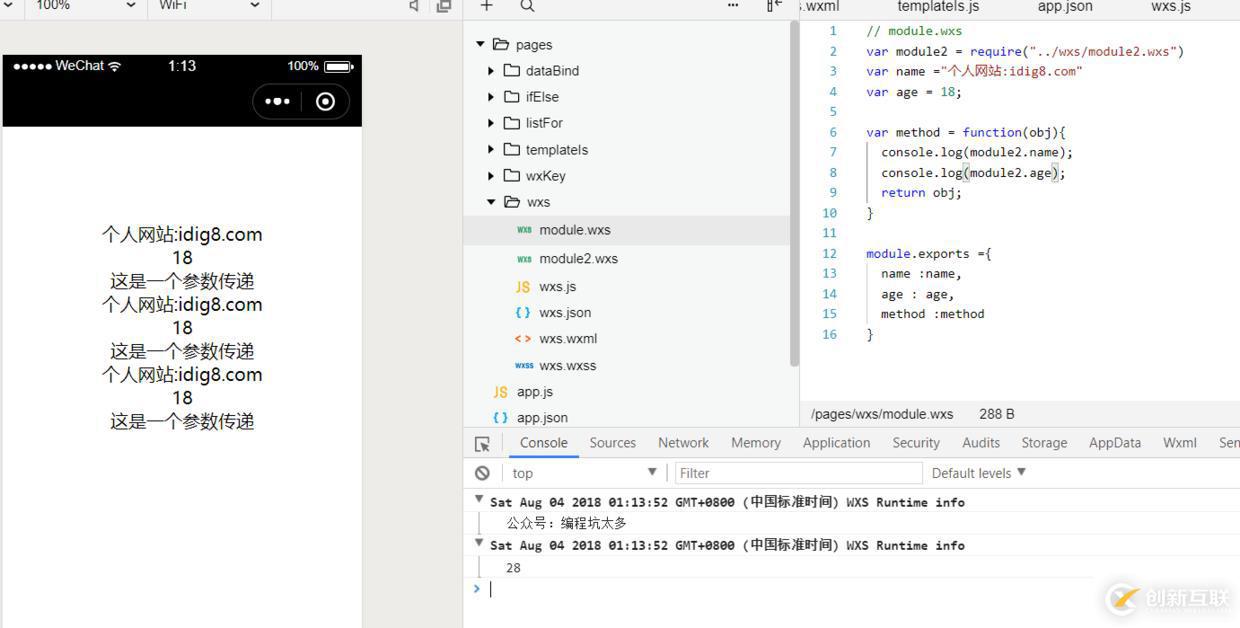Open the zoom 100% dropdown

(x=85, y=6)
